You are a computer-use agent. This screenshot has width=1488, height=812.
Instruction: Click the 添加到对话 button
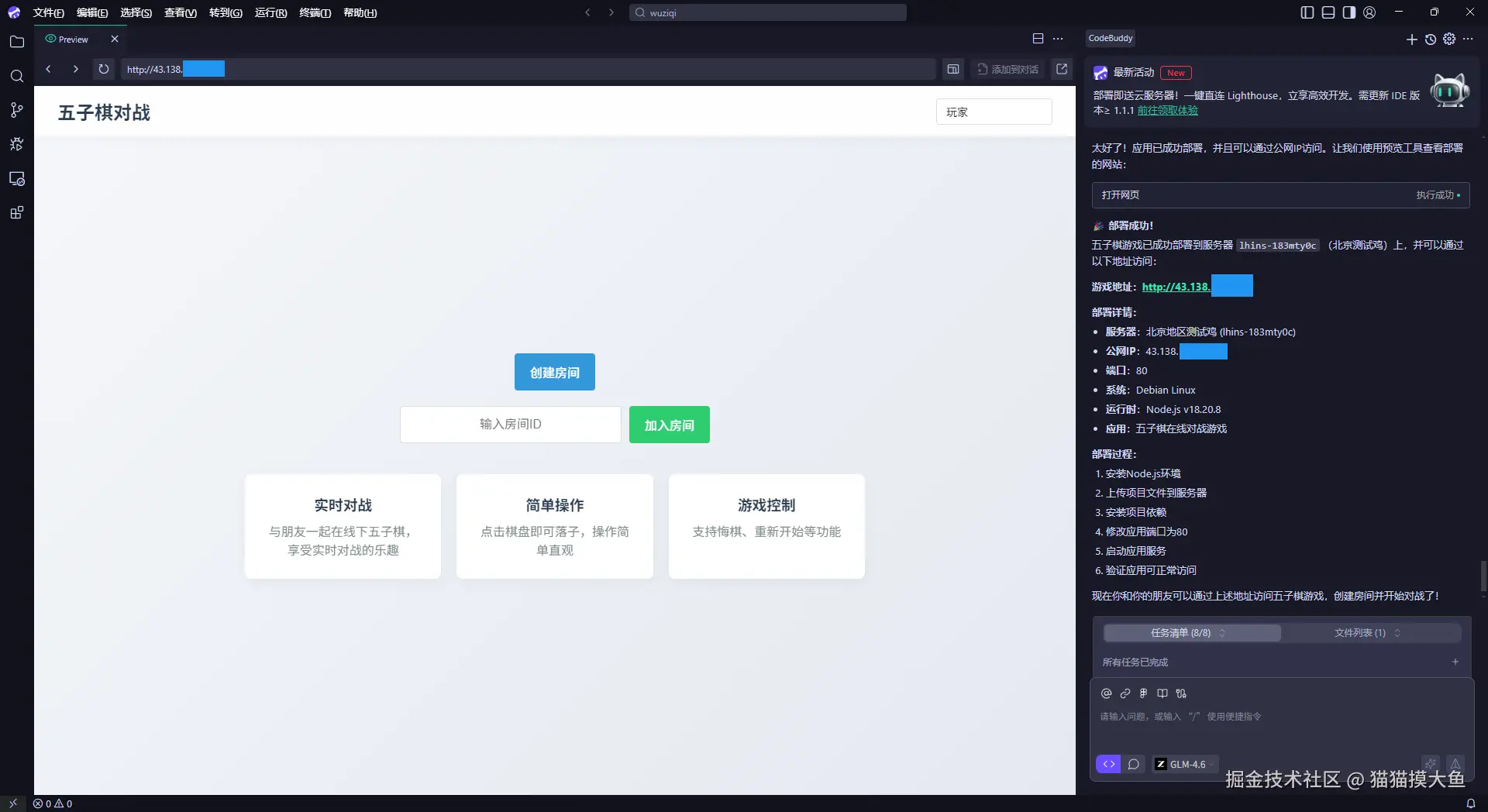click(x=1007, y=69)
